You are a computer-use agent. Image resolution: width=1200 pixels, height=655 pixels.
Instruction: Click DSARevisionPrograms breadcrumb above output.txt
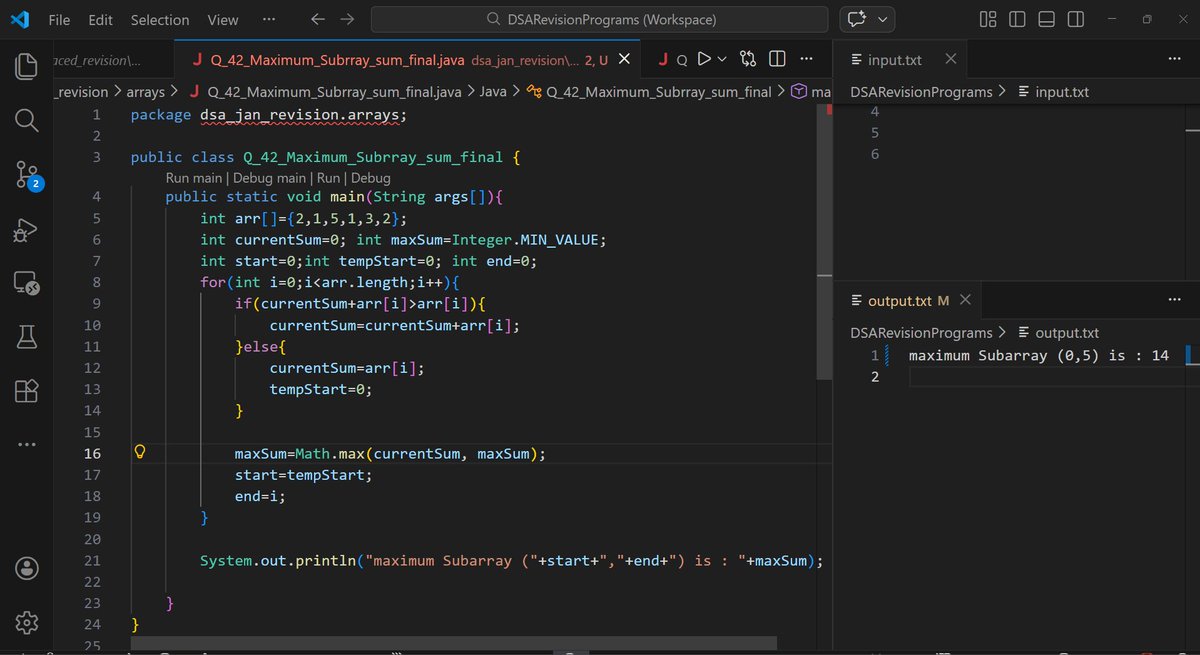(921, 333)
